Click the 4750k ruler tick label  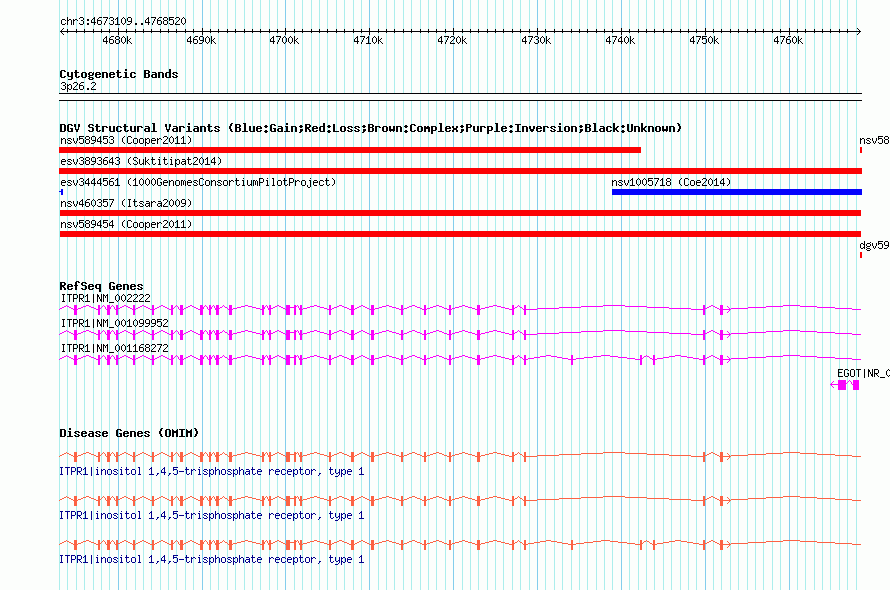(704, 40)
